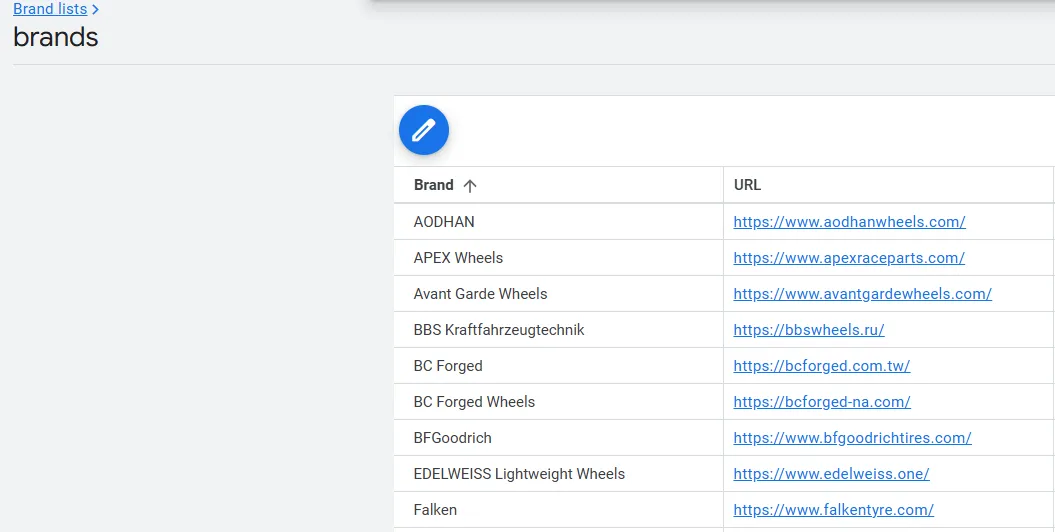
Task: Open the aodhanwheels.com link
Action: click(x=849, y=222)
